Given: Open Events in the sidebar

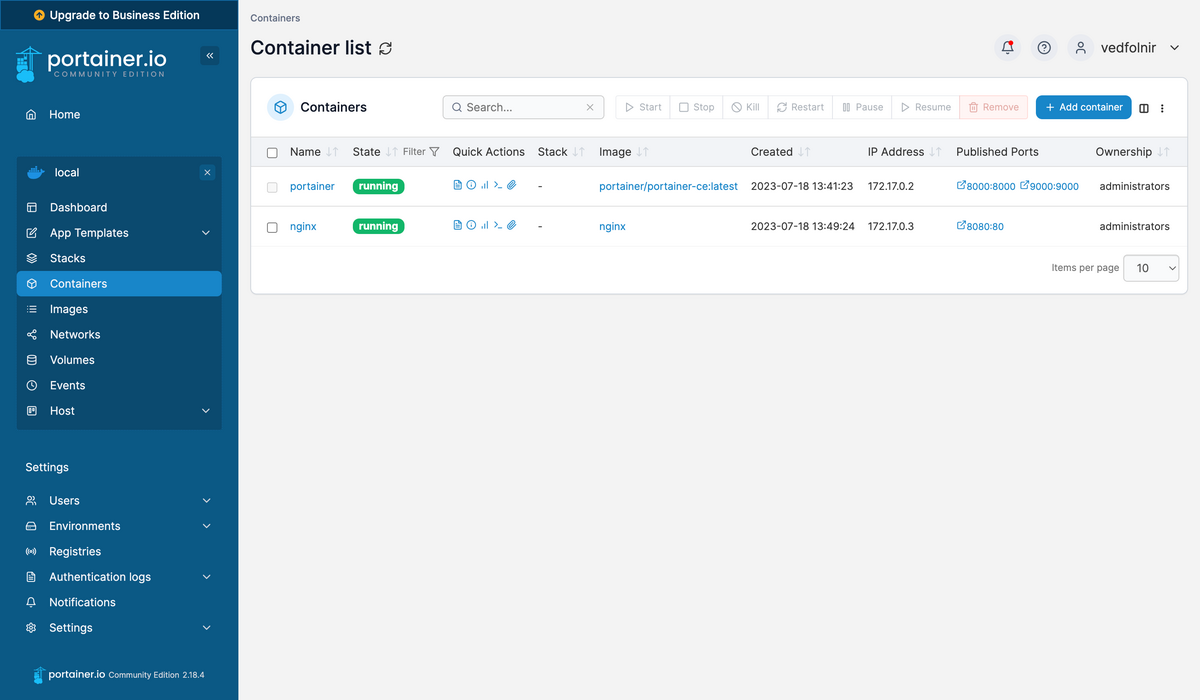Looking at the screenshot, I should pos(119,386).
